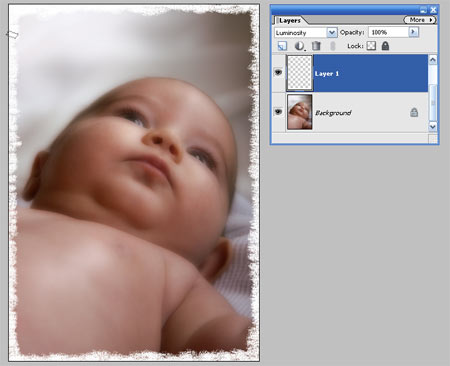Click the Layer 1 transparent thumbnail
The image size is (450, 366).
click(x=300, y=73)
